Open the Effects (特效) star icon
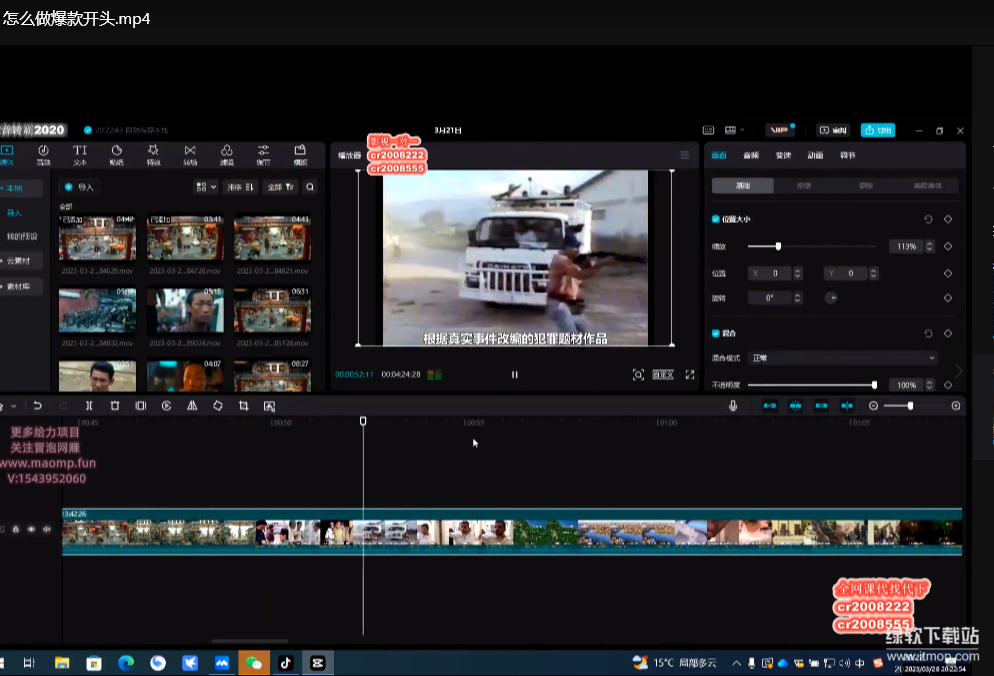This screenshot has width=994, height=676. [153, 154]
